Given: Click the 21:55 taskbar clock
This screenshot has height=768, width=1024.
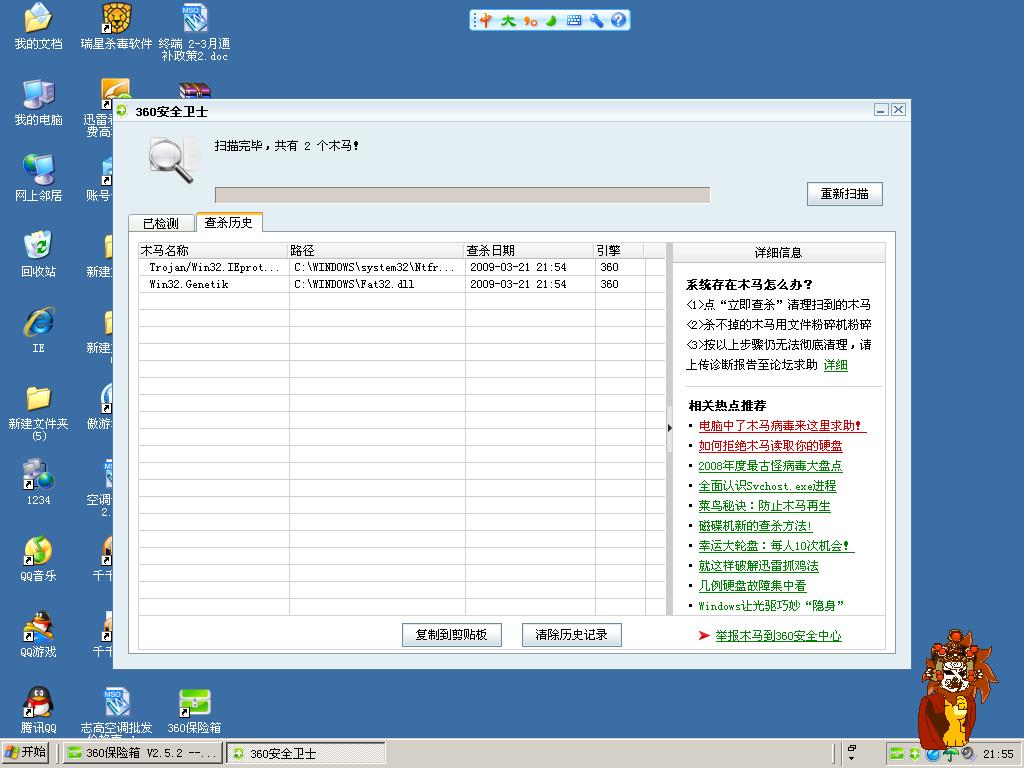Looking at the screenshot, I should (x=998, y=754).
